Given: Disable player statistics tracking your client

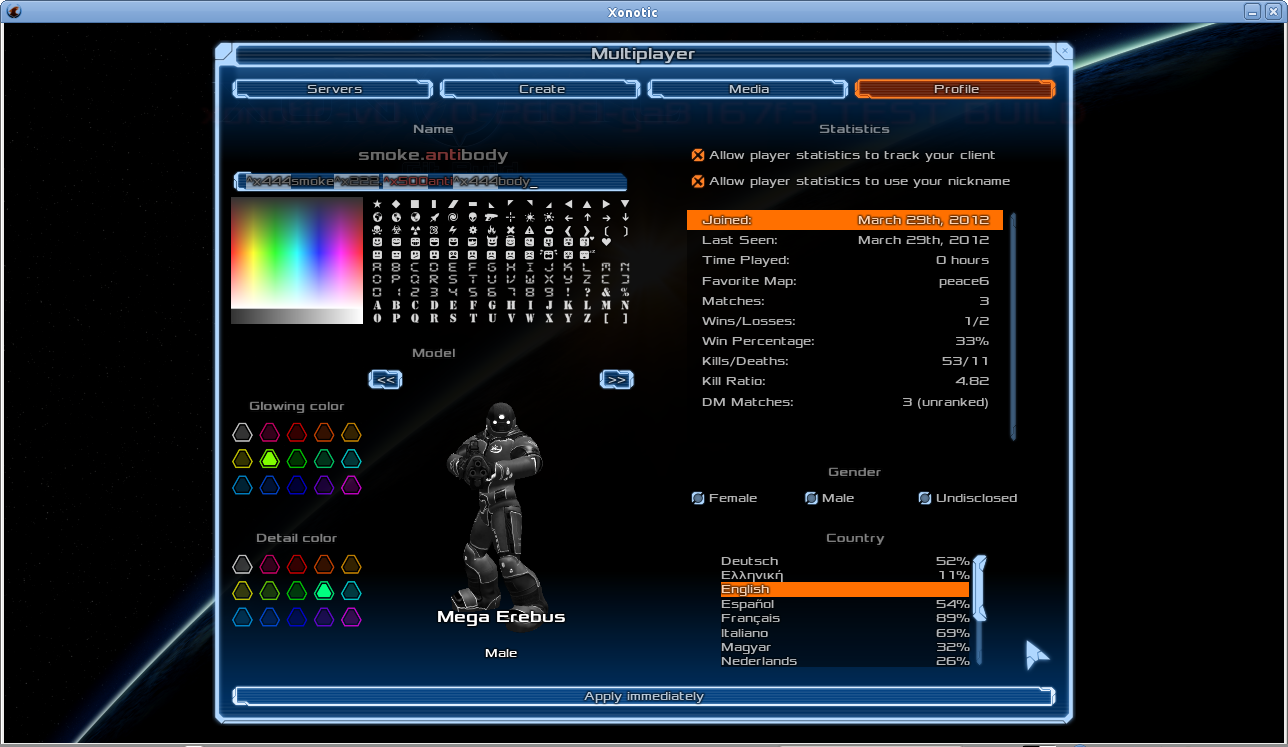Looking at the screenshot, I should pos(698,155).
